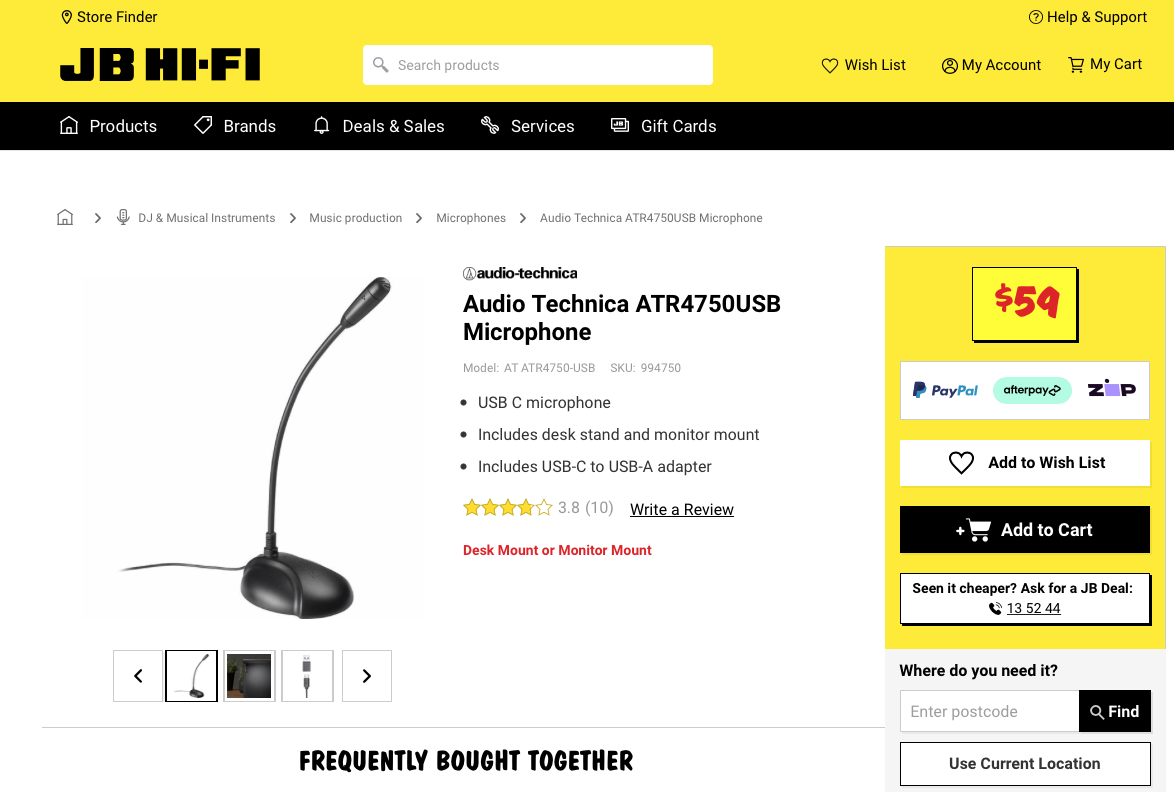Select the USB adapter thumbnail
This screenshot has width=1174, height=792.
pos(307,676)
